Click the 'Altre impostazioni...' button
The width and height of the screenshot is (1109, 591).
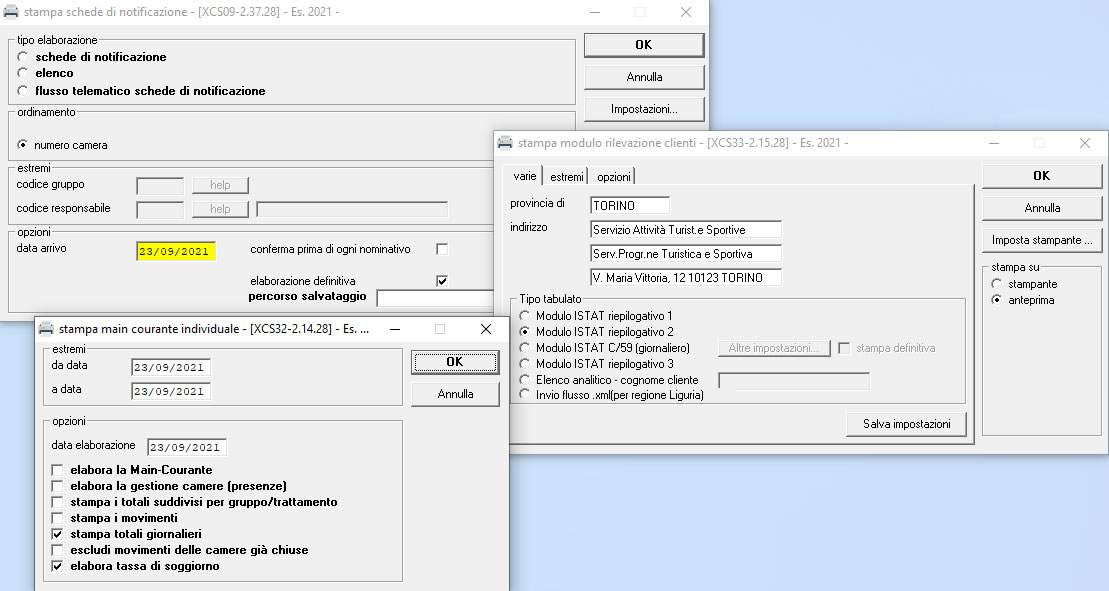pos(774,348)
